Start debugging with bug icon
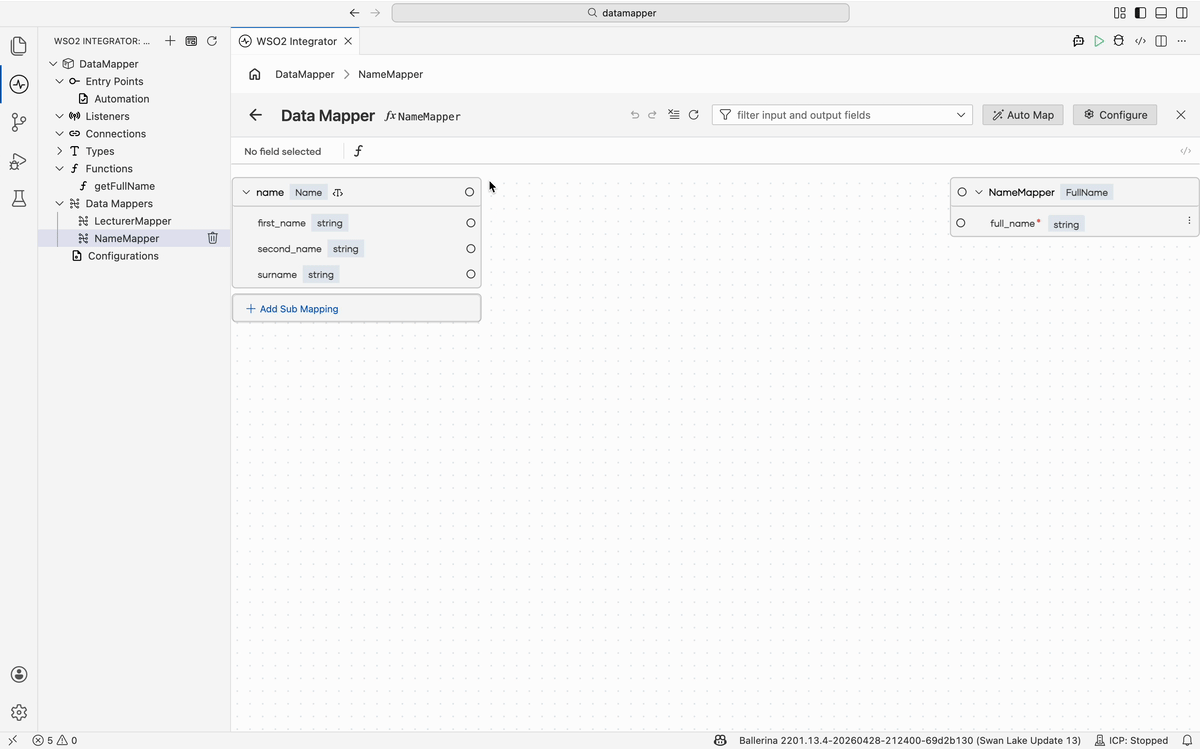Screen dimensions: 1200x749 pyautogui.click(x=1119, y=41)
